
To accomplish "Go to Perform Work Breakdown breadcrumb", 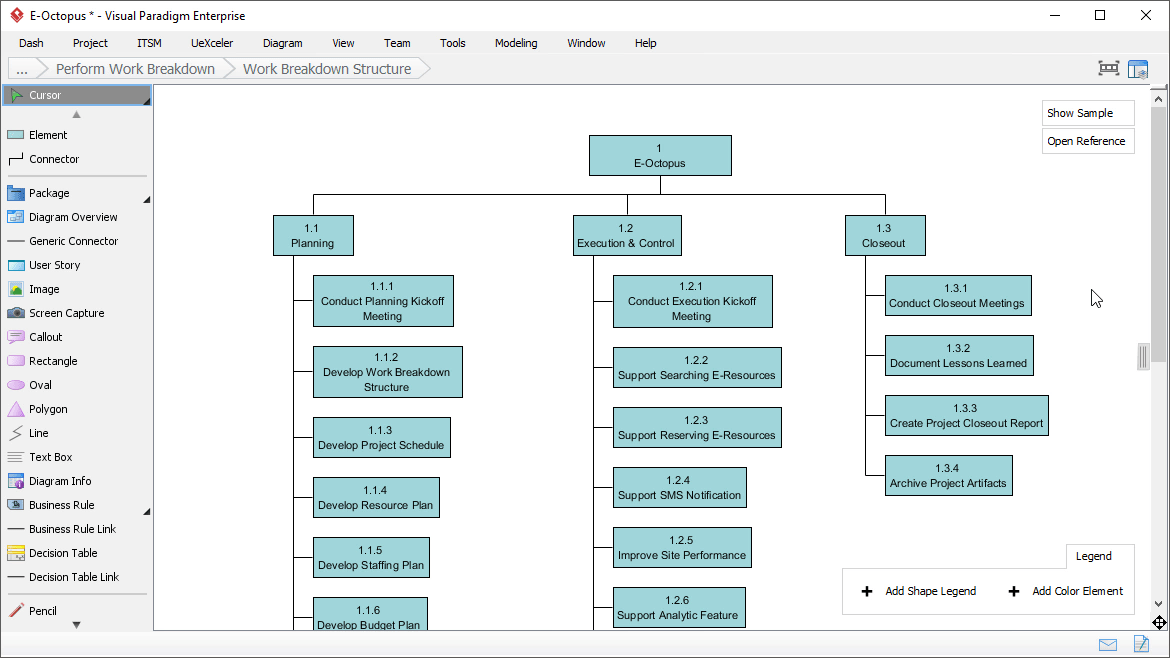I will (x=135, y=69).
